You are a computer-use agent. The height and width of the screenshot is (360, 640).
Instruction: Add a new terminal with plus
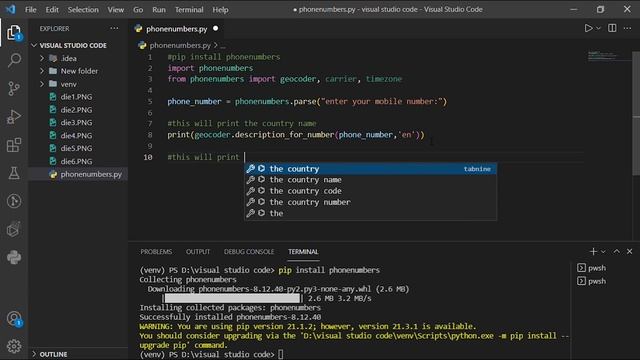[593, 251]
